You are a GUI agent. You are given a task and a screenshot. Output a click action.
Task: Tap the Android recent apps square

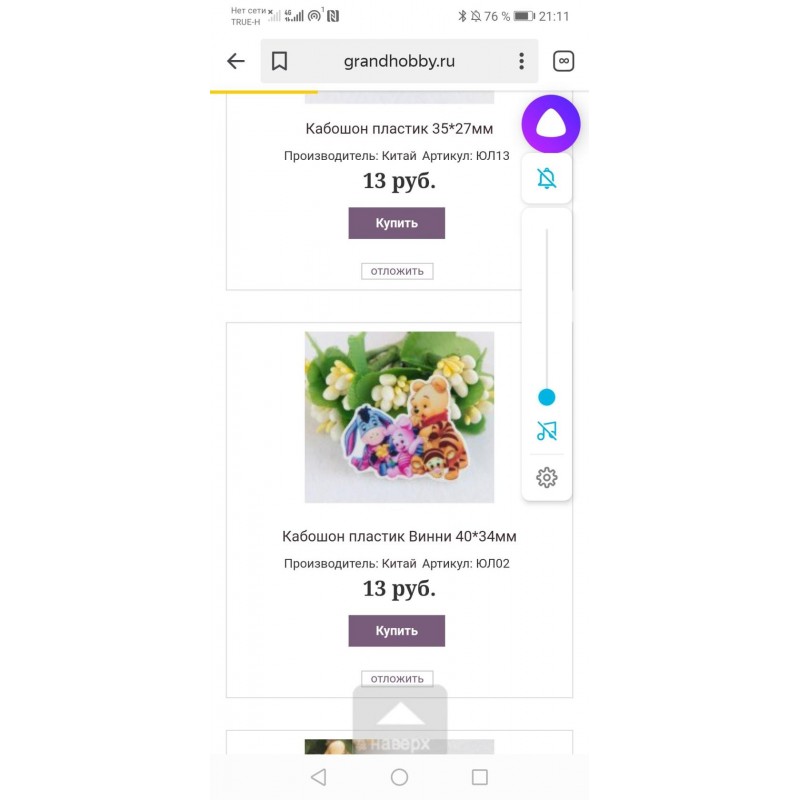(480, 777)
